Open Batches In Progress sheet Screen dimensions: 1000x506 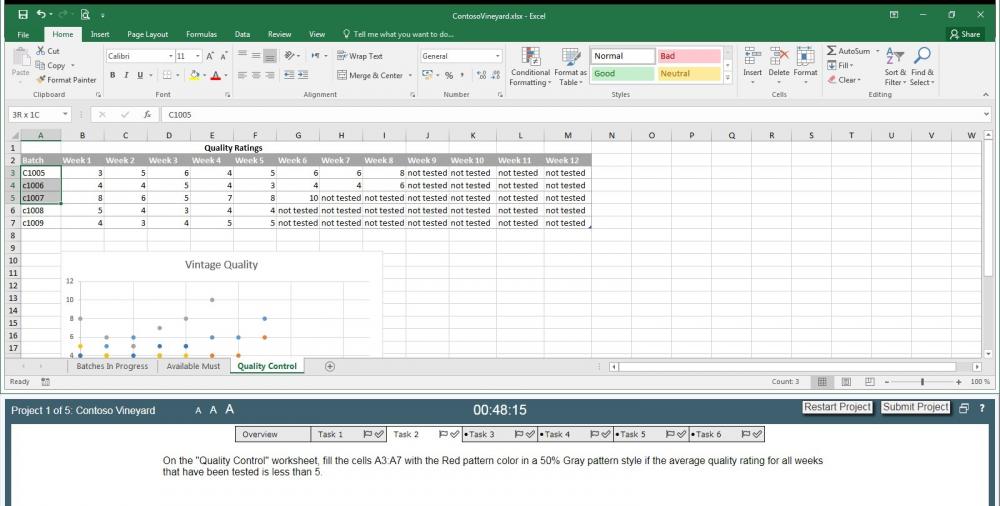[x=112, y=366]
